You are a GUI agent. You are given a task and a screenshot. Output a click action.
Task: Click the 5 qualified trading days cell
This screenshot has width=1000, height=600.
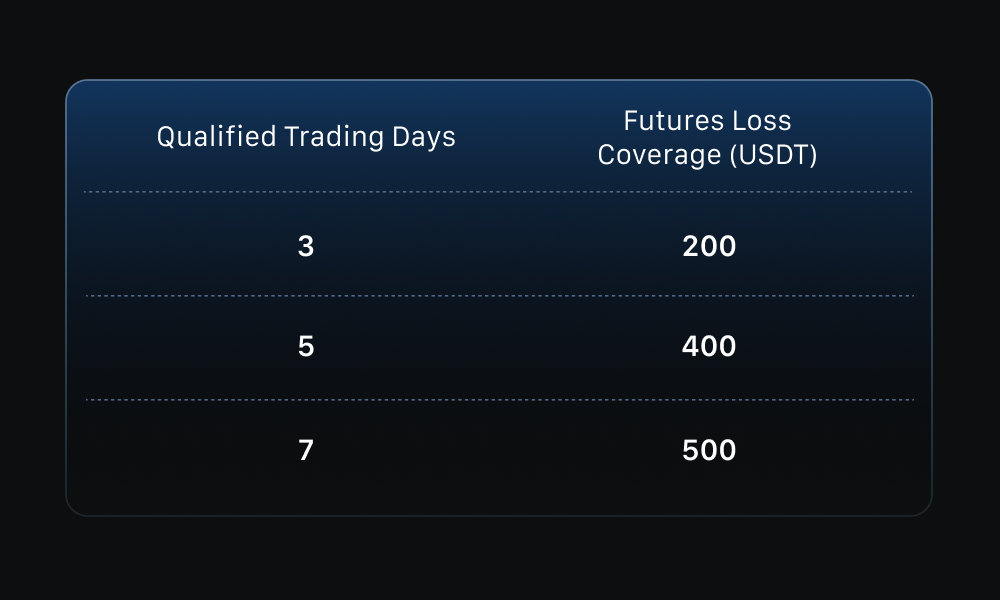click(x=306, y=347)
